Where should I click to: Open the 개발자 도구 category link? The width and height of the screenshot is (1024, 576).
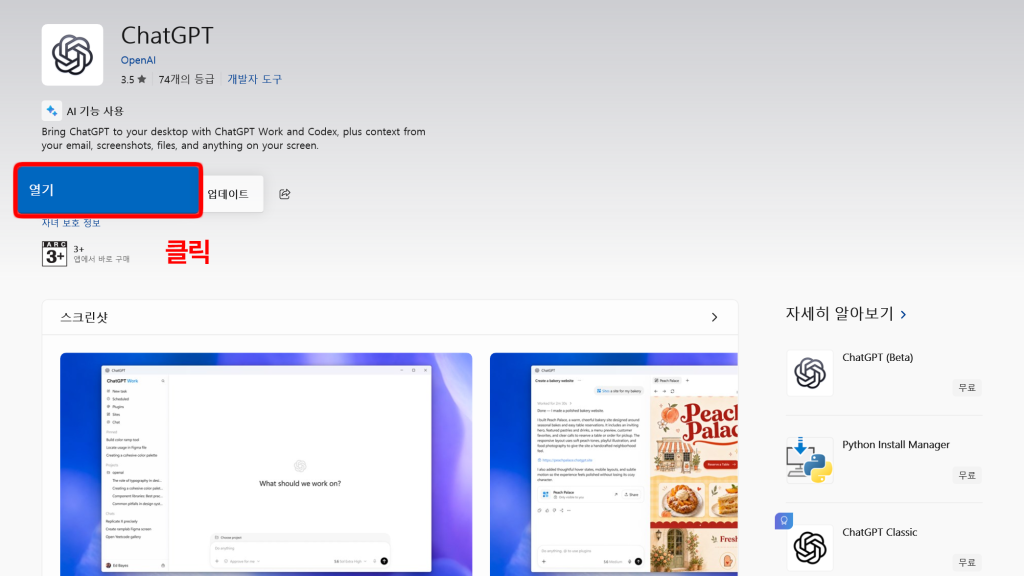[x=254, y=79]
